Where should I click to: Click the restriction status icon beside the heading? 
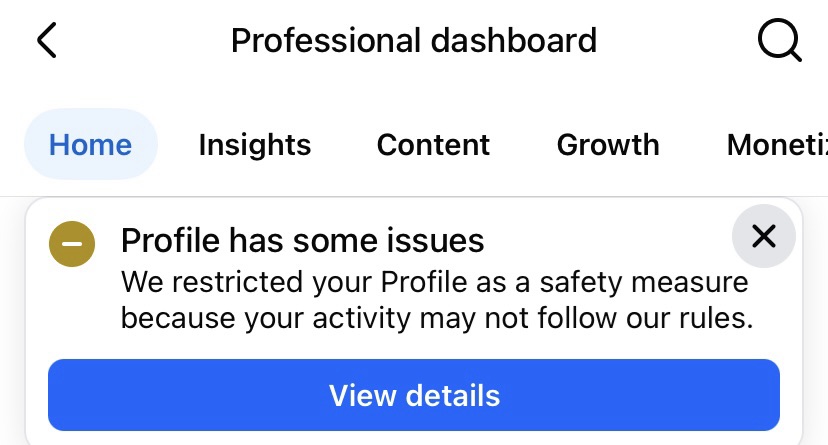tap(72, 243)
